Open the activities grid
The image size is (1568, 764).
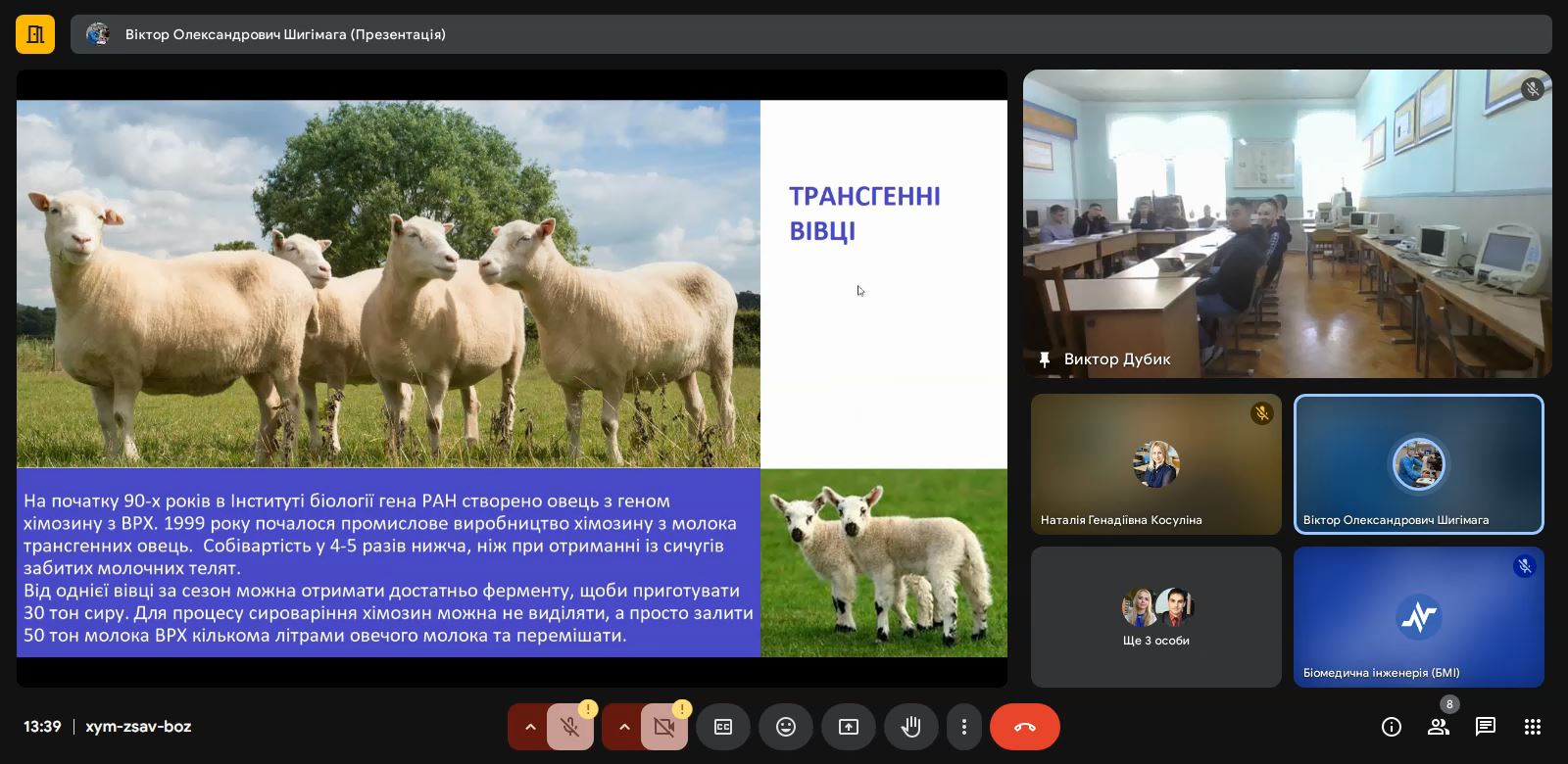[x=1533, y=727]
